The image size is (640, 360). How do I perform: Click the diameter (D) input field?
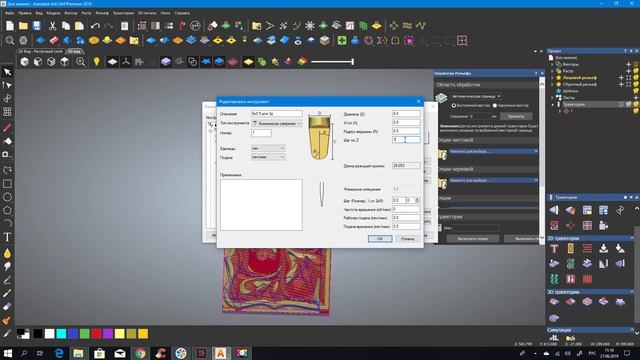406,114
